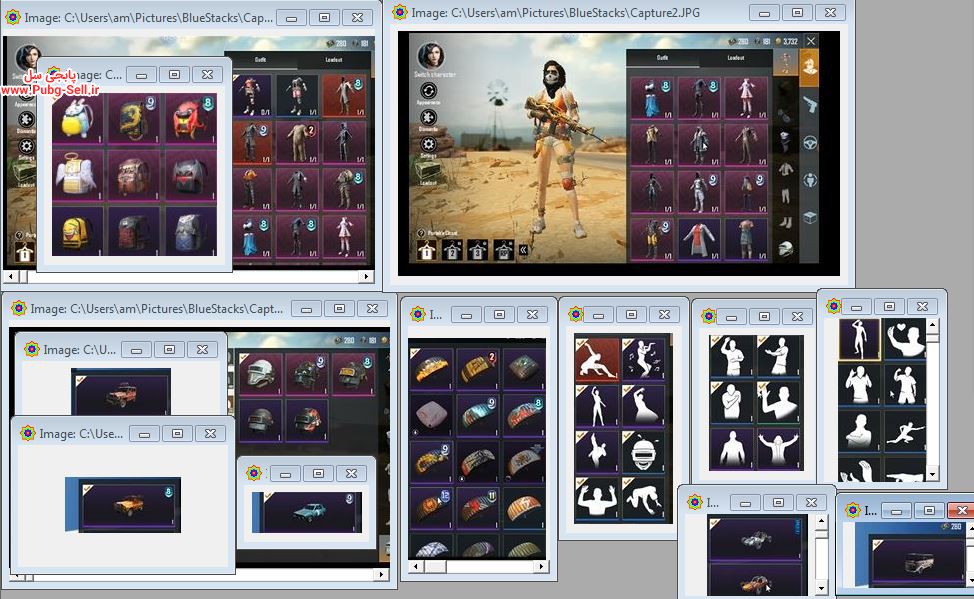
Task: Select yellow-pants level 9 outfit in Capture2
Action: [x=652, y=240]
